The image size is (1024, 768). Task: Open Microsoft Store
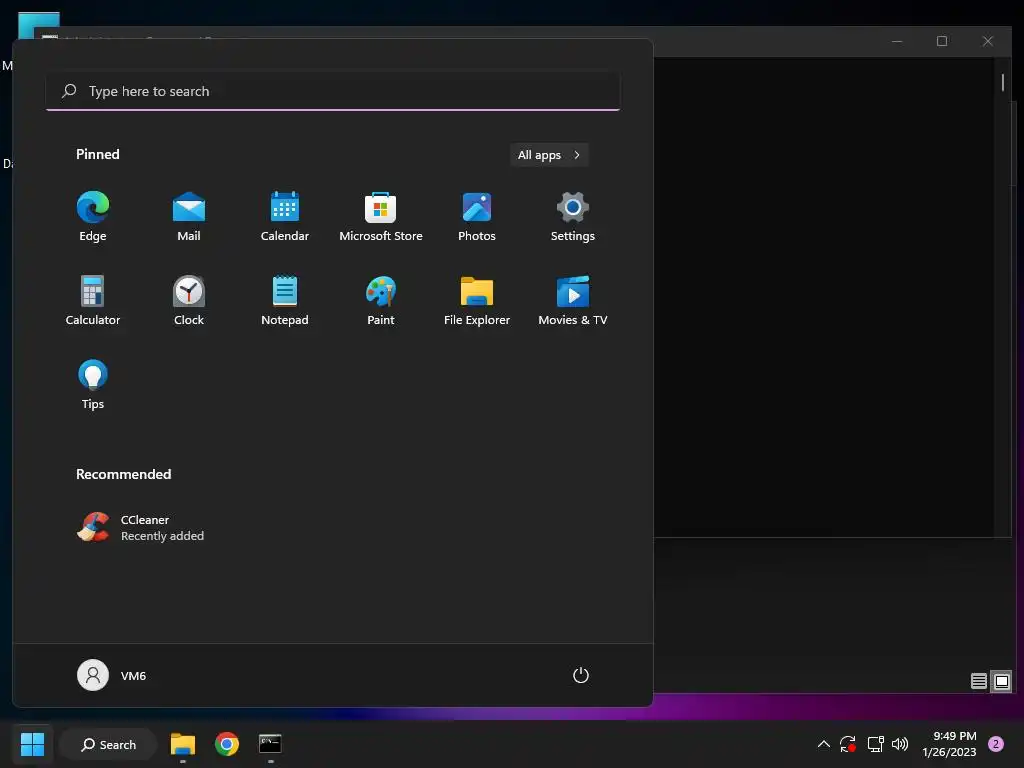[381, 217]
